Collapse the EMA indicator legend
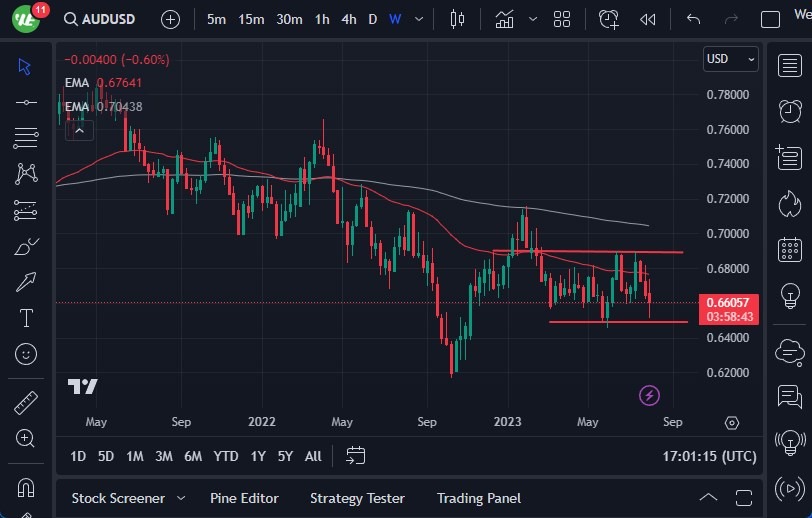This screenshot has height=518, width=812. 78,129
